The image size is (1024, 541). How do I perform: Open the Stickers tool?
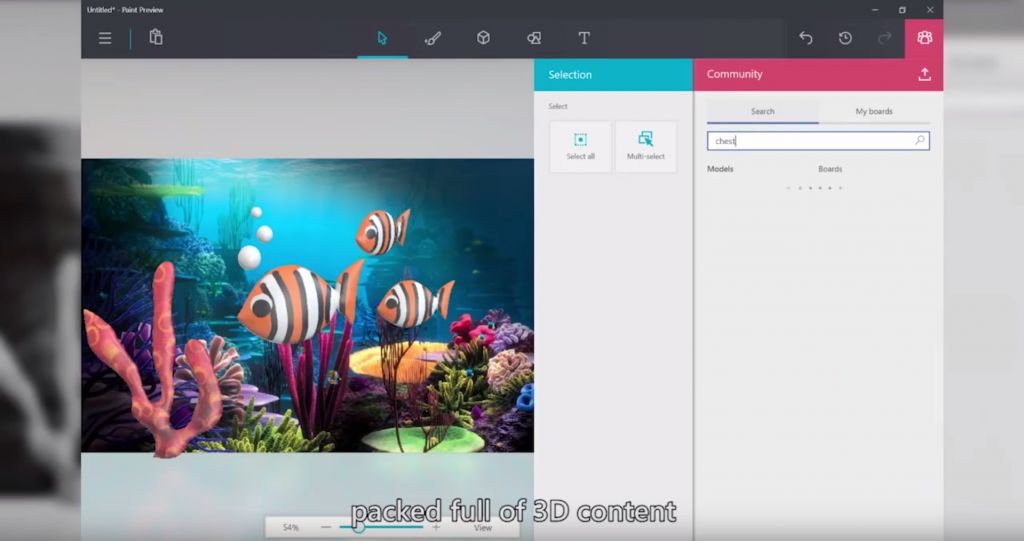pyautogui.click(x=534, y=38)
